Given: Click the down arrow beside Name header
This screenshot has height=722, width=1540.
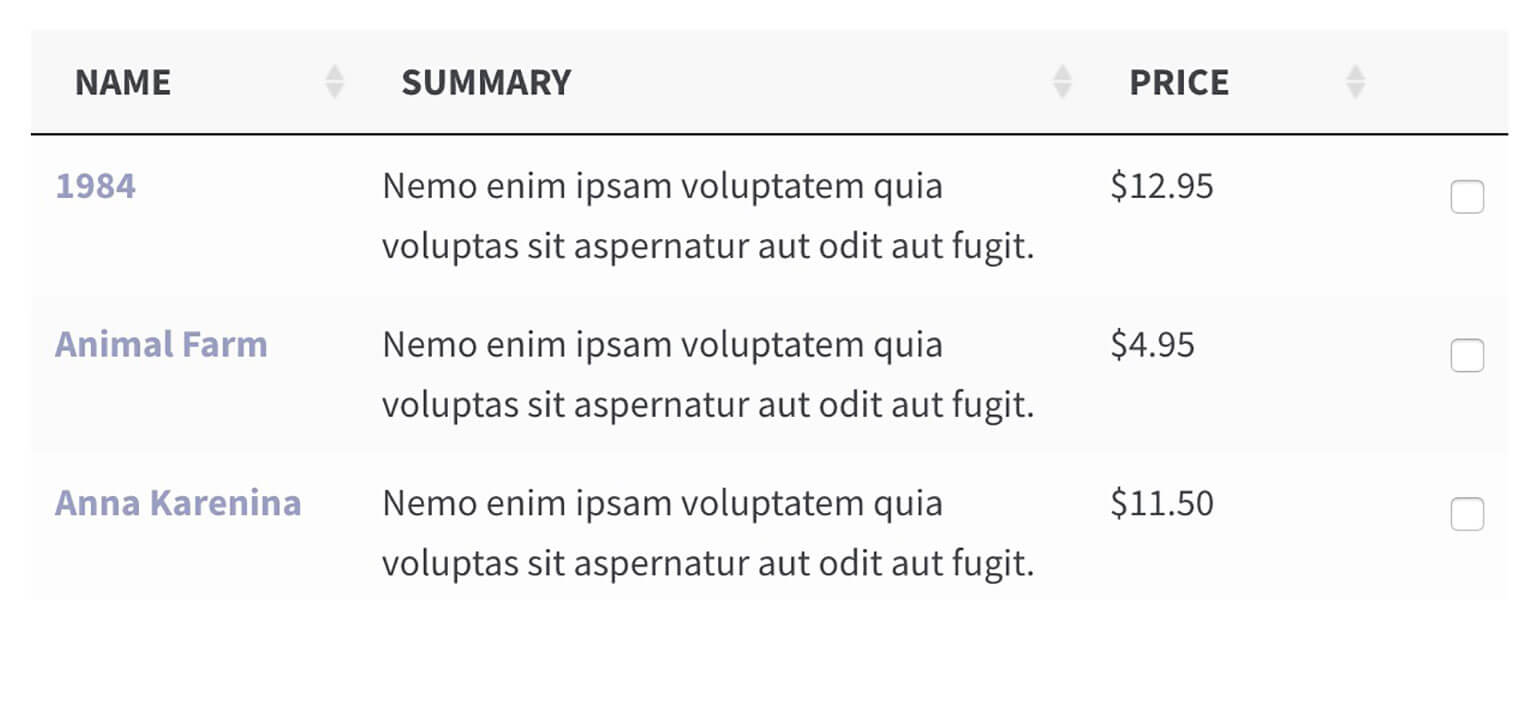Looking at the screenshot, I should click(x=335, y=91).
